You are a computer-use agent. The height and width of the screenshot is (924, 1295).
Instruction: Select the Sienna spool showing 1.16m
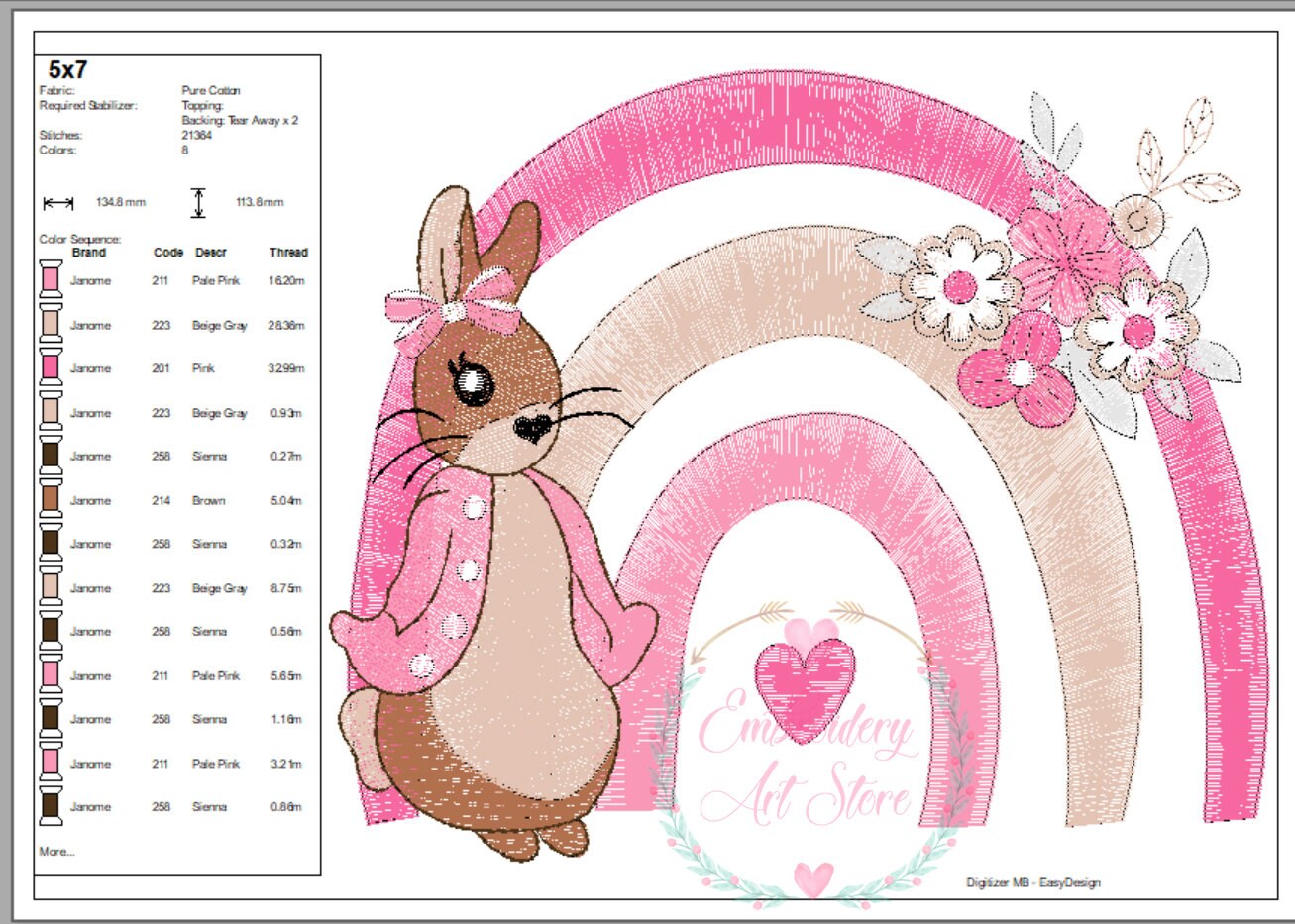(50, 717)
